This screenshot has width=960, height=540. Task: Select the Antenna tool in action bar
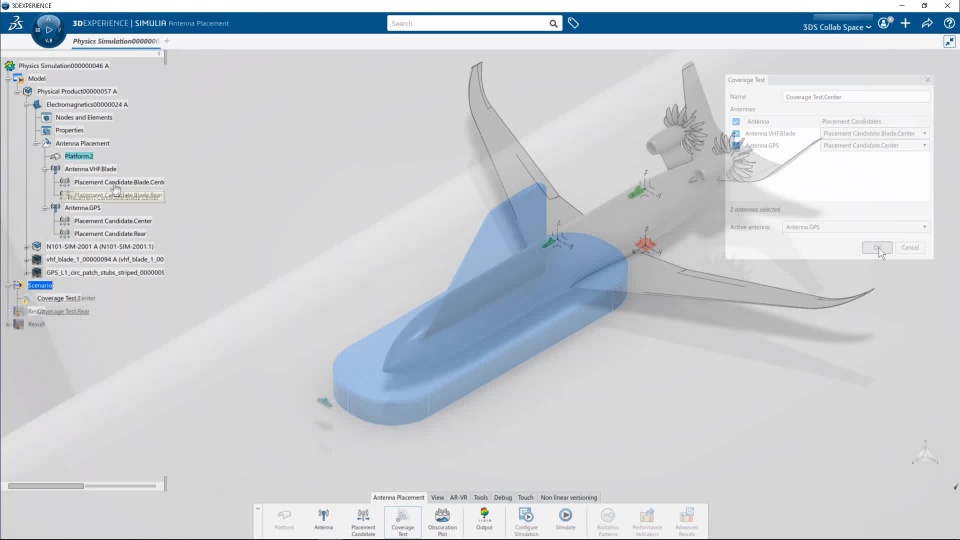[323, 520]
